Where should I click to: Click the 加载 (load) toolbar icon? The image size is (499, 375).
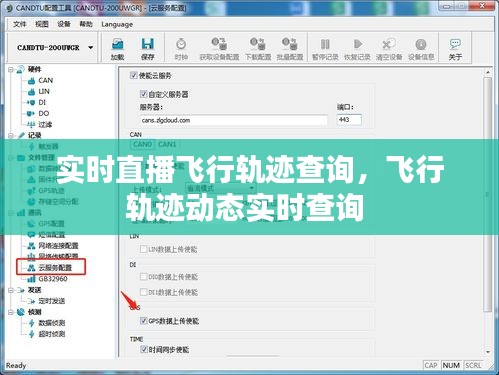coord(117,49)
